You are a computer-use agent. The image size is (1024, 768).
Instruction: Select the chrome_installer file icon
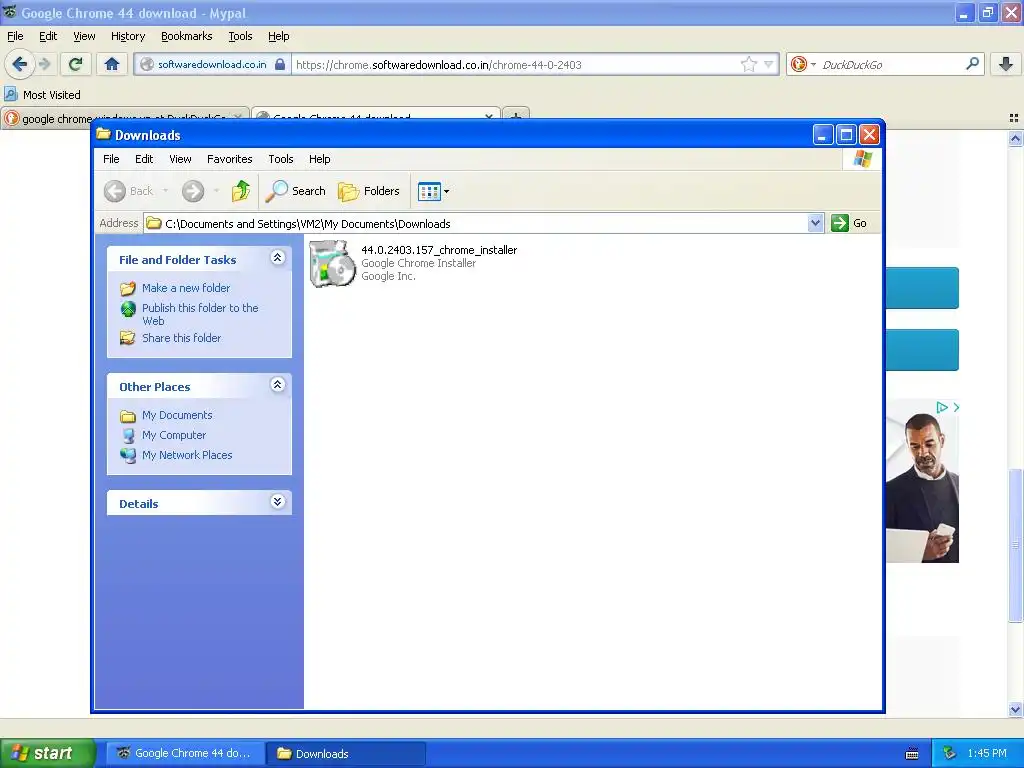(332, 263)
